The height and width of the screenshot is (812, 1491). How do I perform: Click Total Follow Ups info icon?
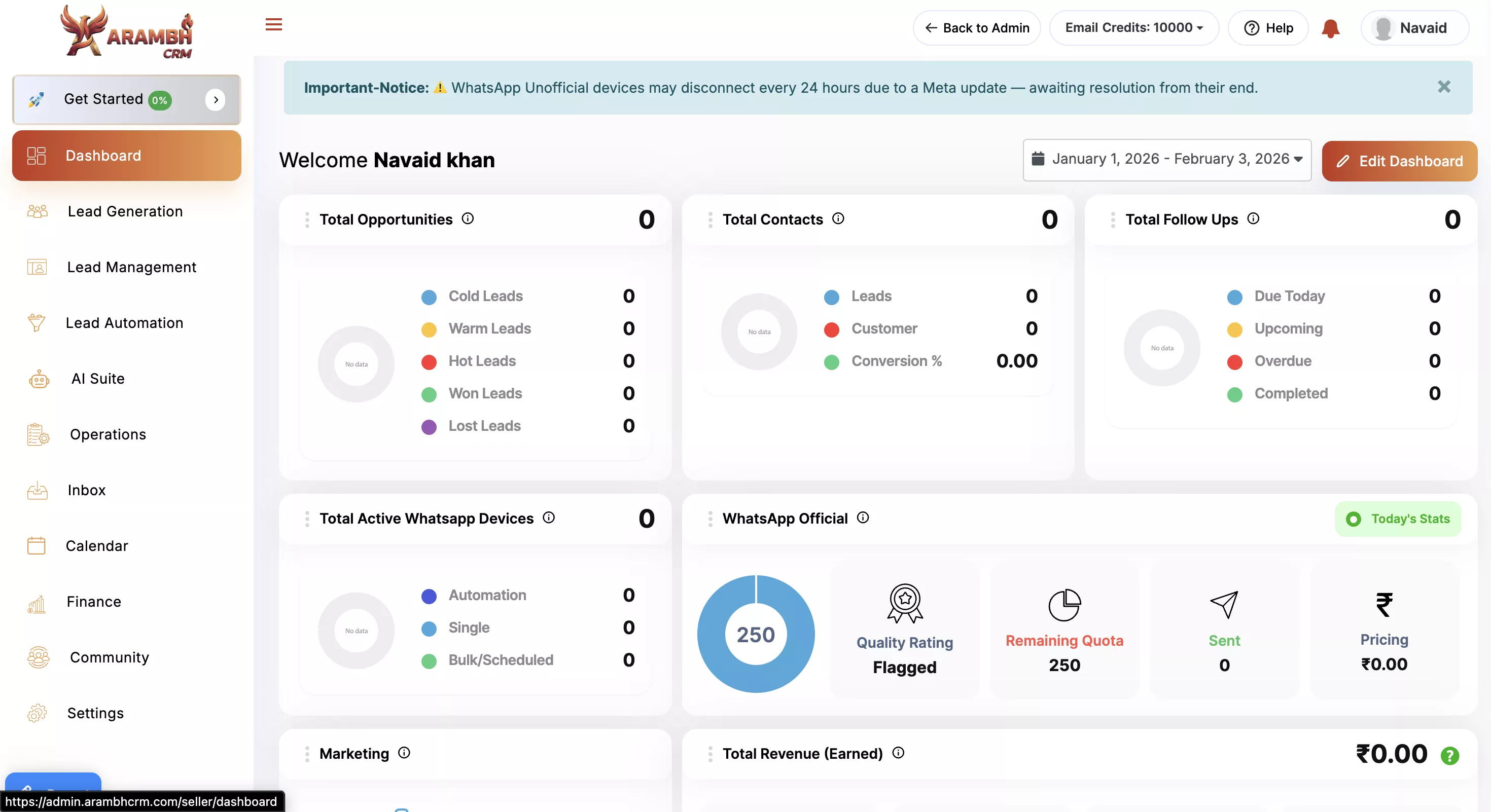click(1253, 218)
